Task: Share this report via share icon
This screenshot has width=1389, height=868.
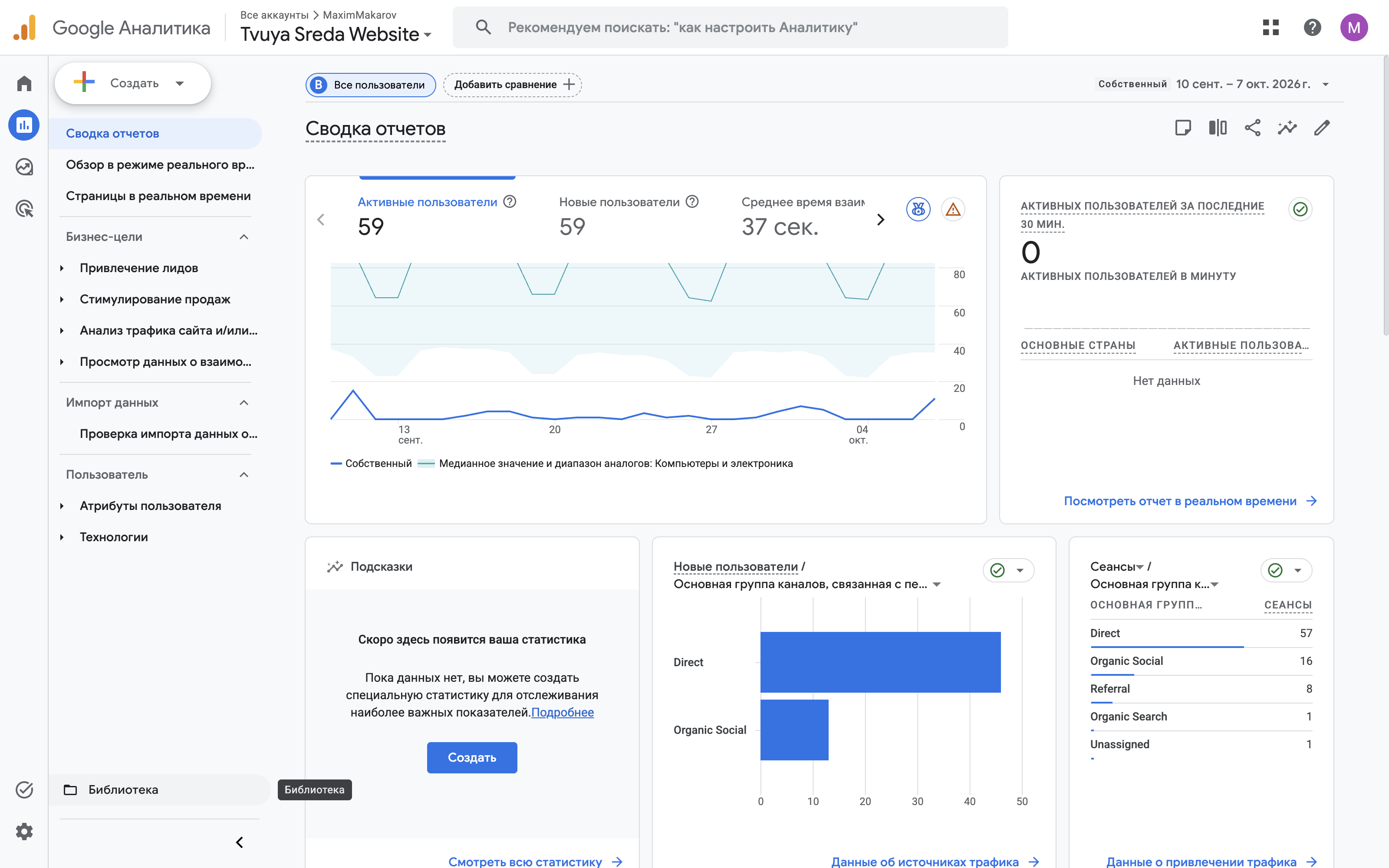Action: click(1252, 128)
